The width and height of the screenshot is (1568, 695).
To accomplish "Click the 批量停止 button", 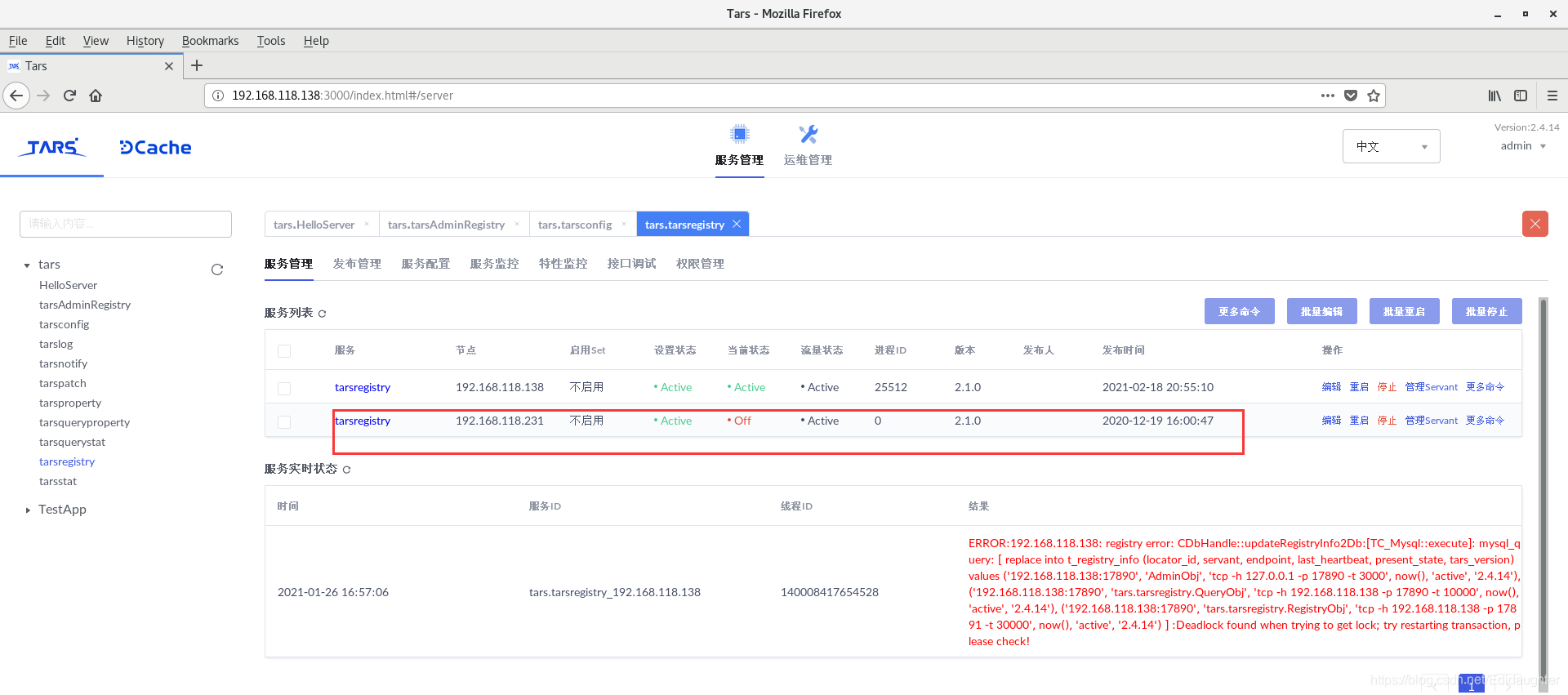I will (1486, 311).
